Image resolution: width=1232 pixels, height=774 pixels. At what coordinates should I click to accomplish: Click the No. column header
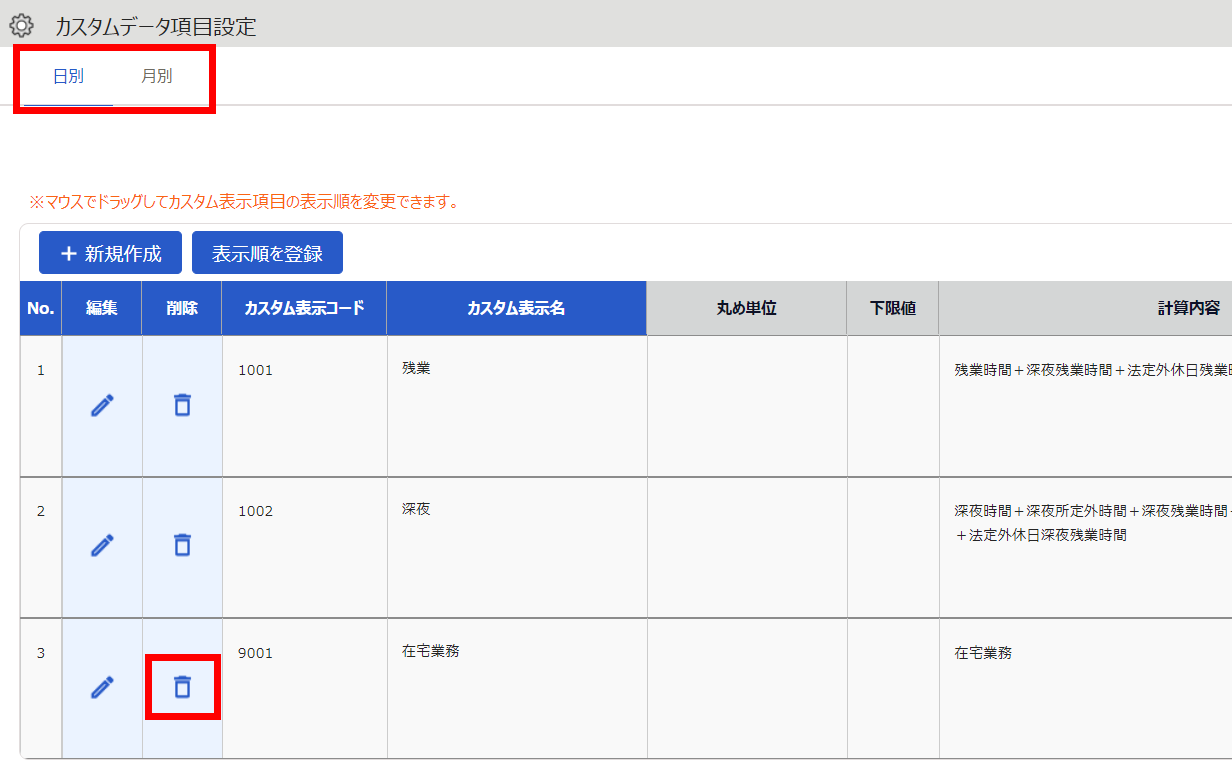point(41,308)
